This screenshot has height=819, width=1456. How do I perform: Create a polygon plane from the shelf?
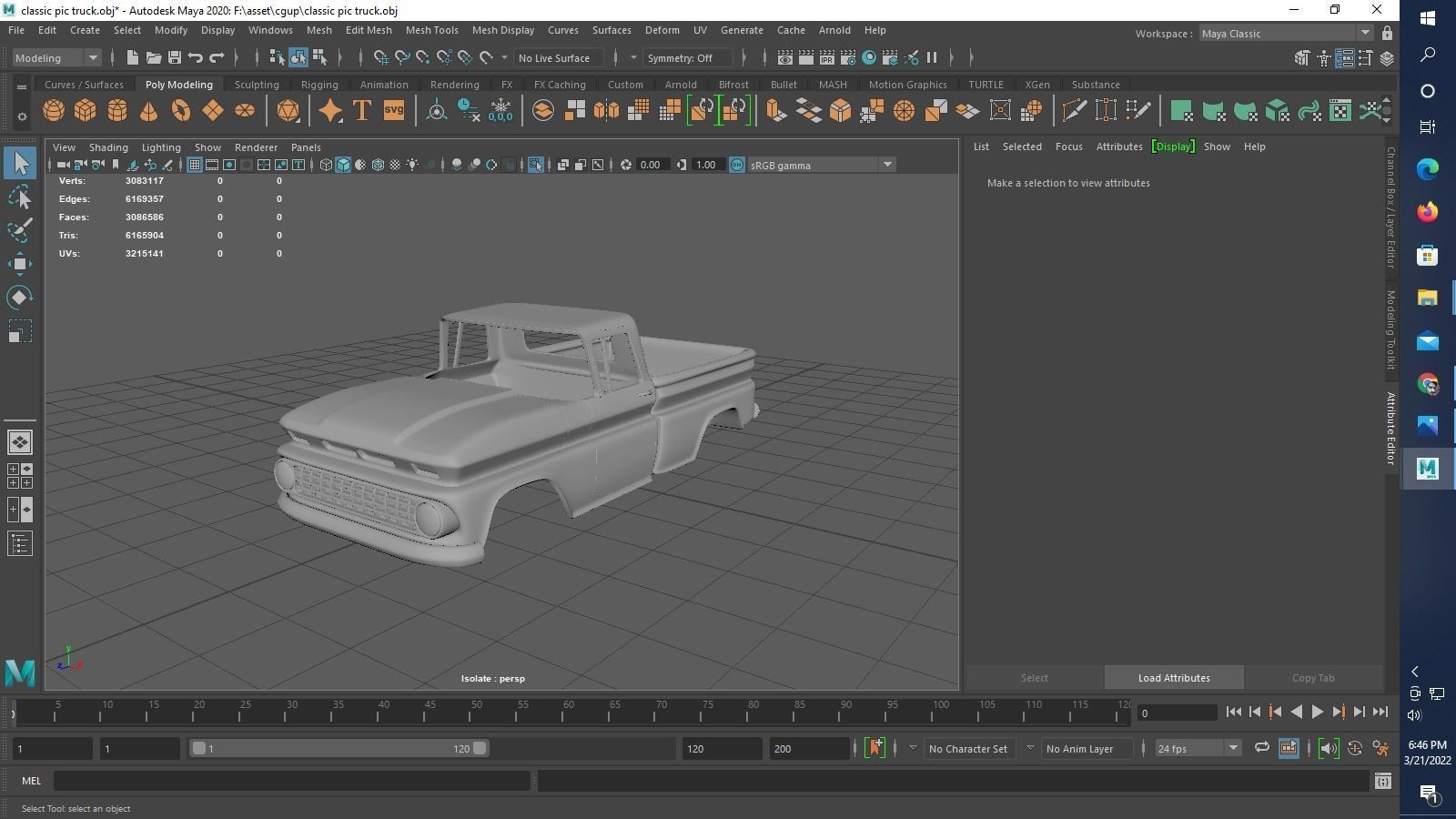[213, 111]
